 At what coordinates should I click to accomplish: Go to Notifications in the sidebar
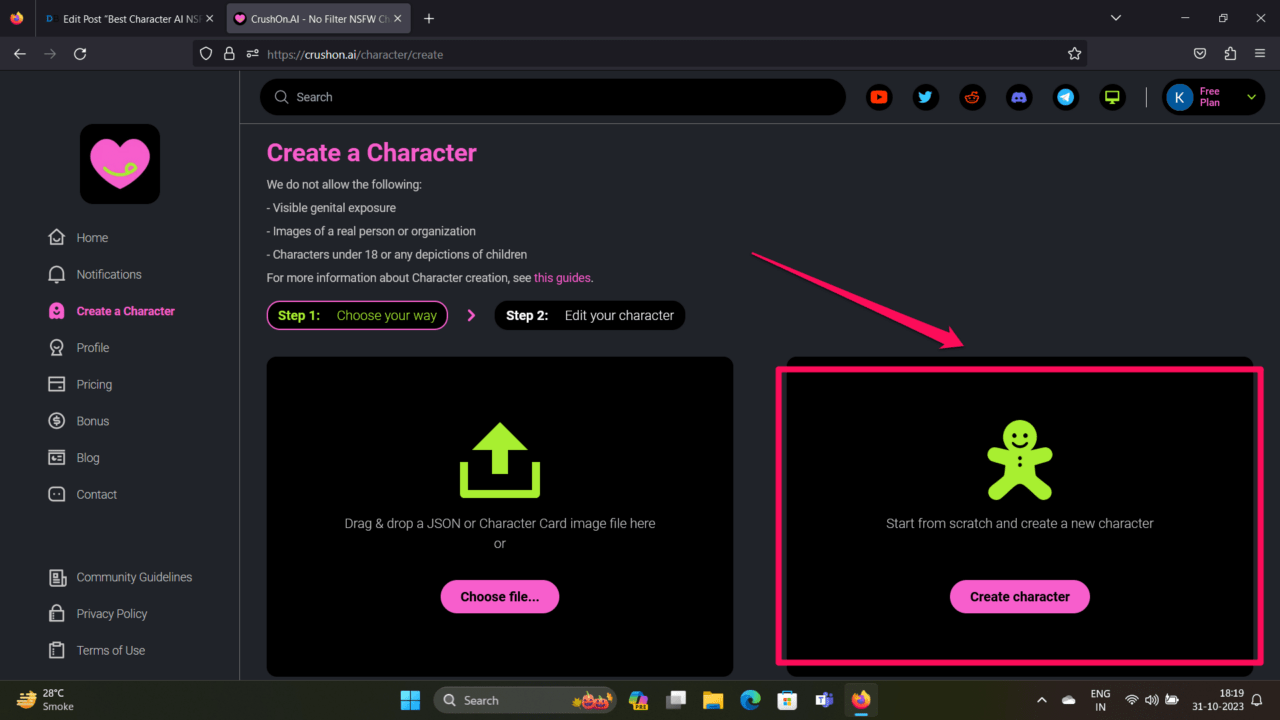coord(108,274)
